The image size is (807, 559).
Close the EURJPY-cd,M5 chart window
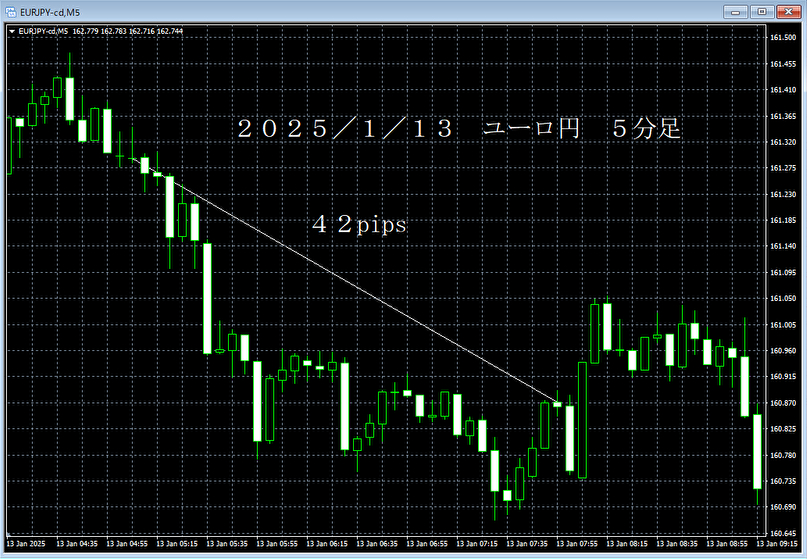click(x=789, y=11)
